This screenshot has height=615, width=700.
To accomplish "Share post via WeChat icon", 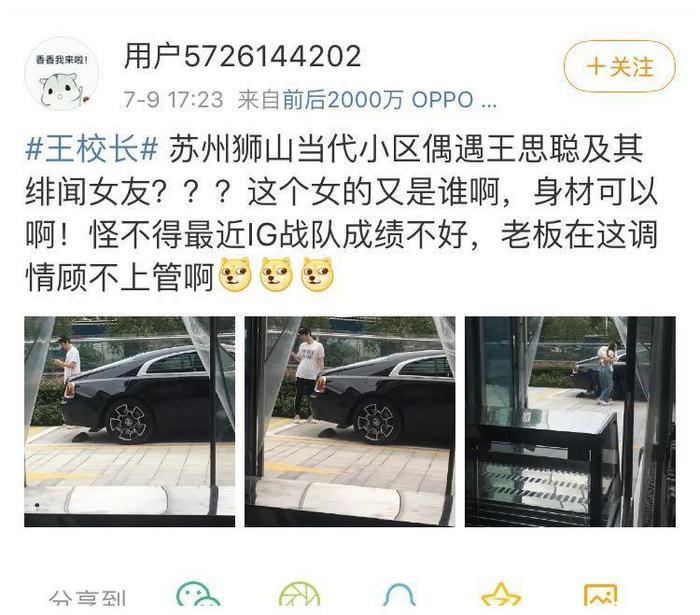I will tap(198, 594).
